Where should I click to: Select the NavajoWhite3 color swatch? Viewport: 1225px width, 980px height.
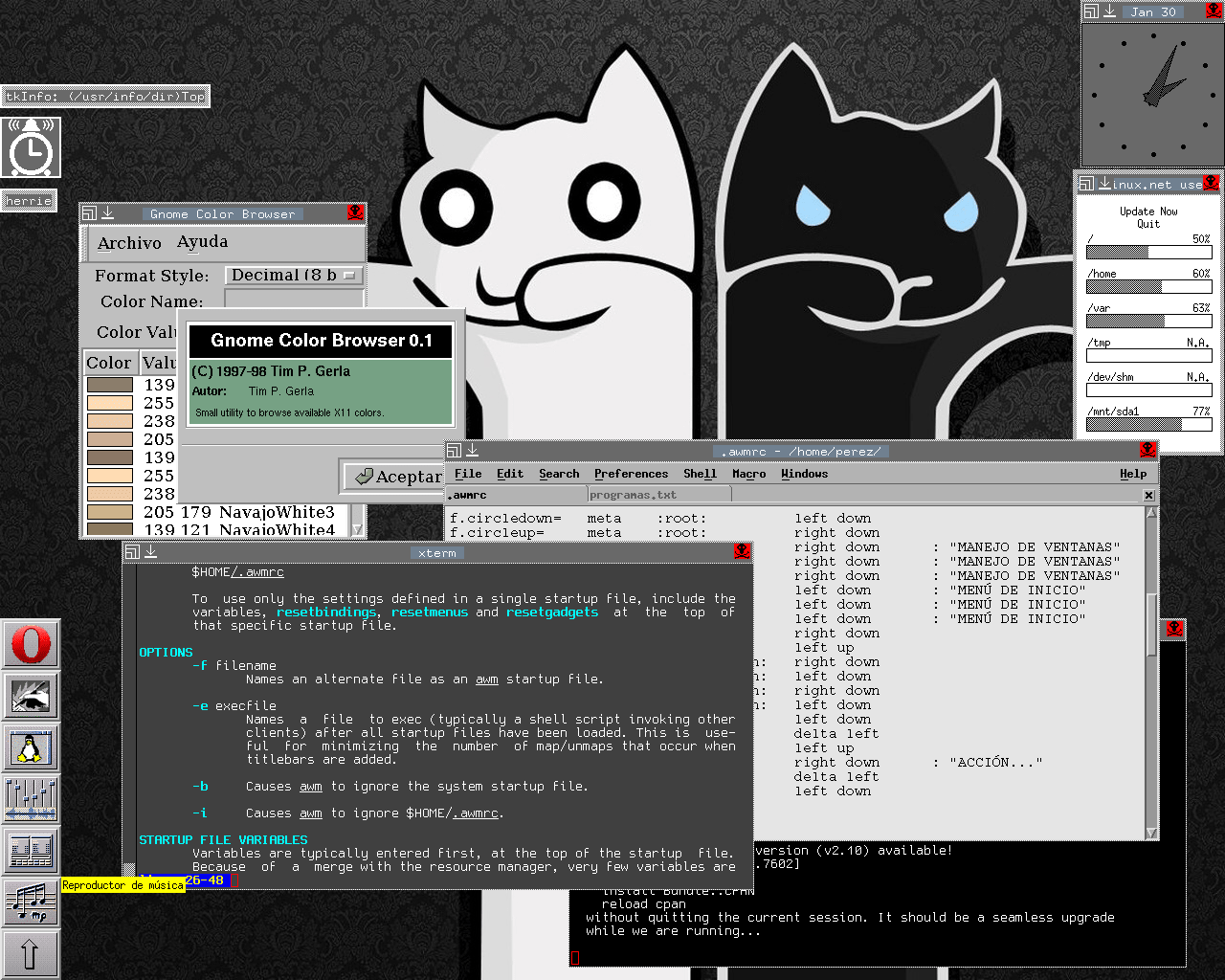(110, 512)
